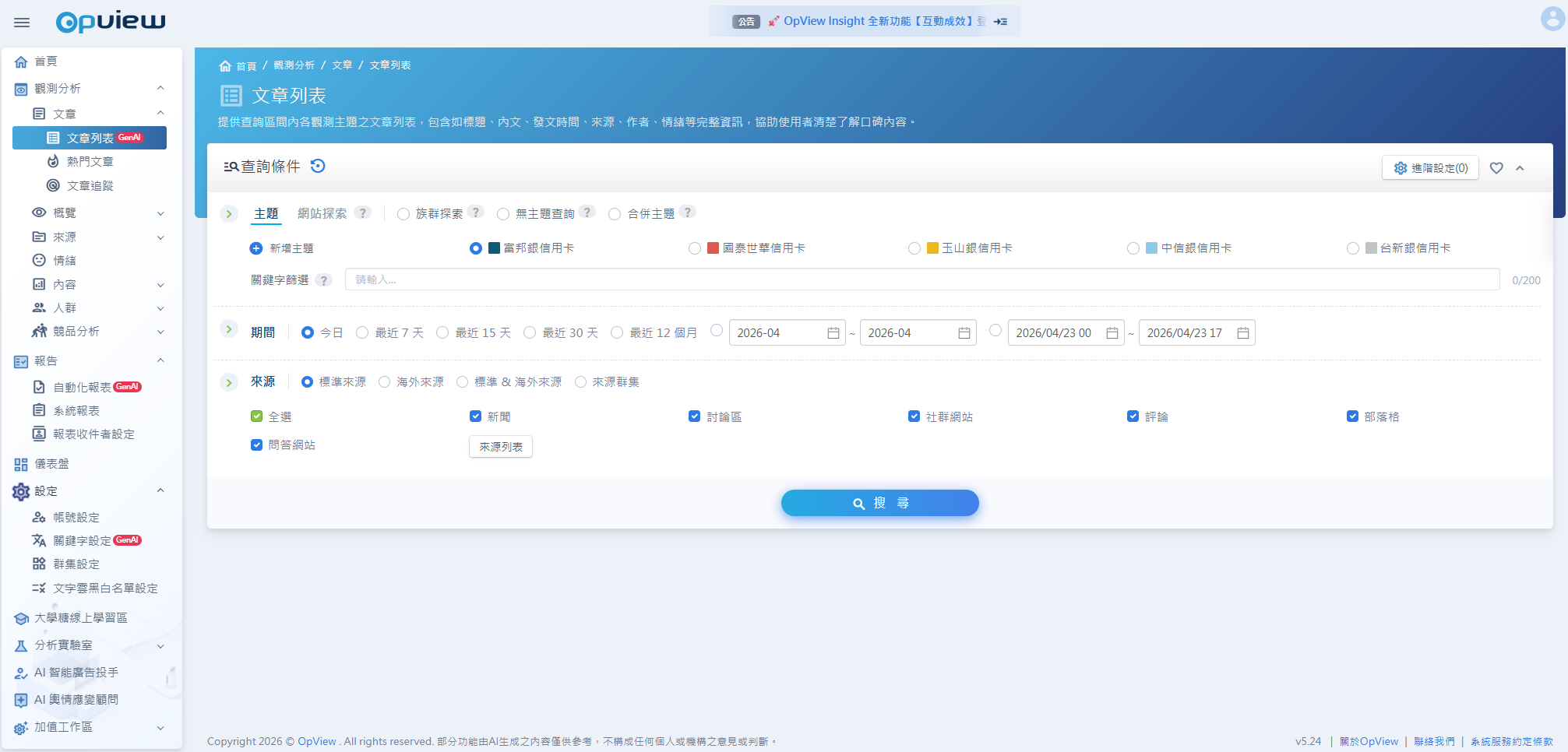
Task: Open calendar icon of second month field
Action: click(x=964, y=333)
